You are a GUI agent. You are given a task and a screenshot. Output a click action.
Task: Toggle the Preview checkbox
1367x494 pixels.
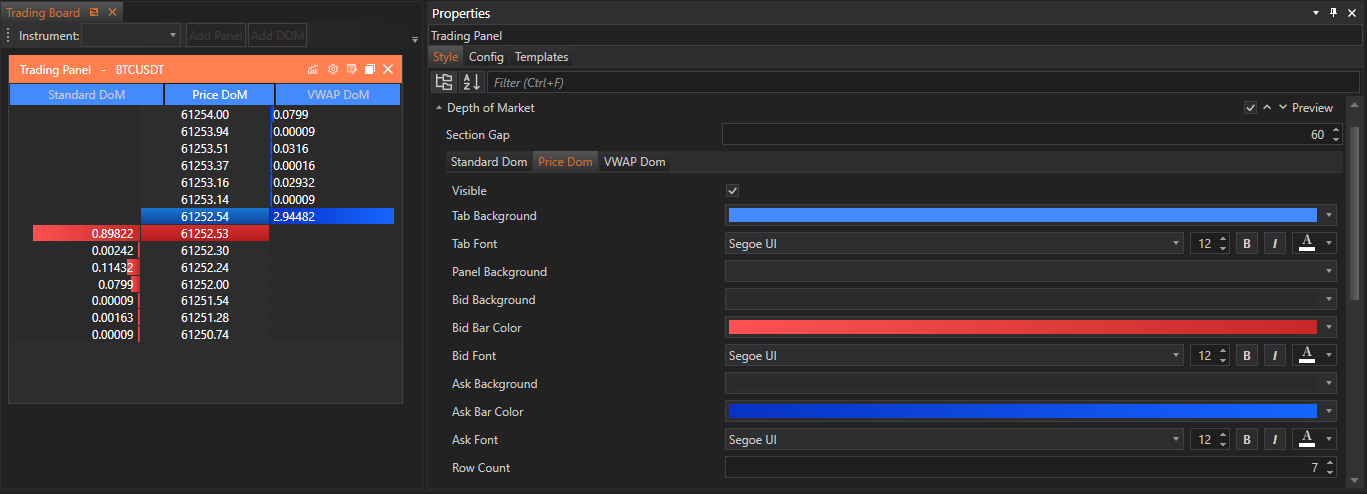[1250, 108]
